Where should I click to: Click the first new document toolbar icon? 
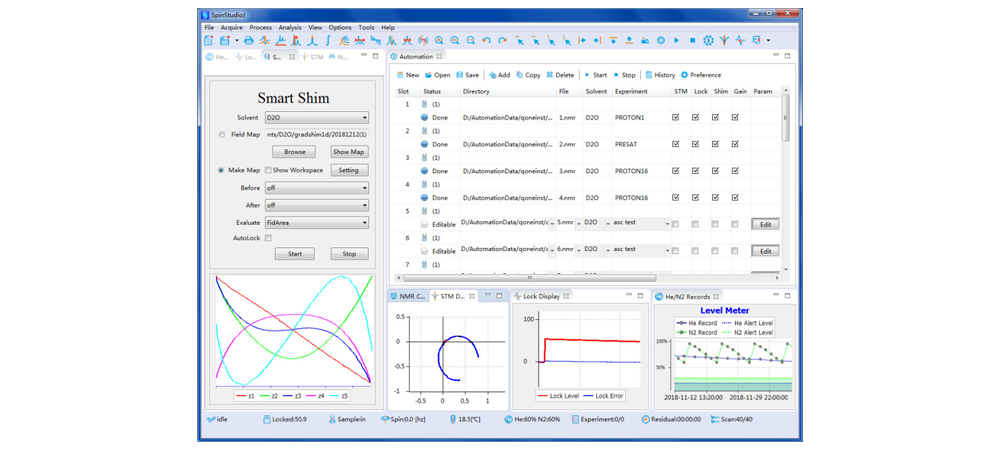pyautogui.click(x=209, y=40)
